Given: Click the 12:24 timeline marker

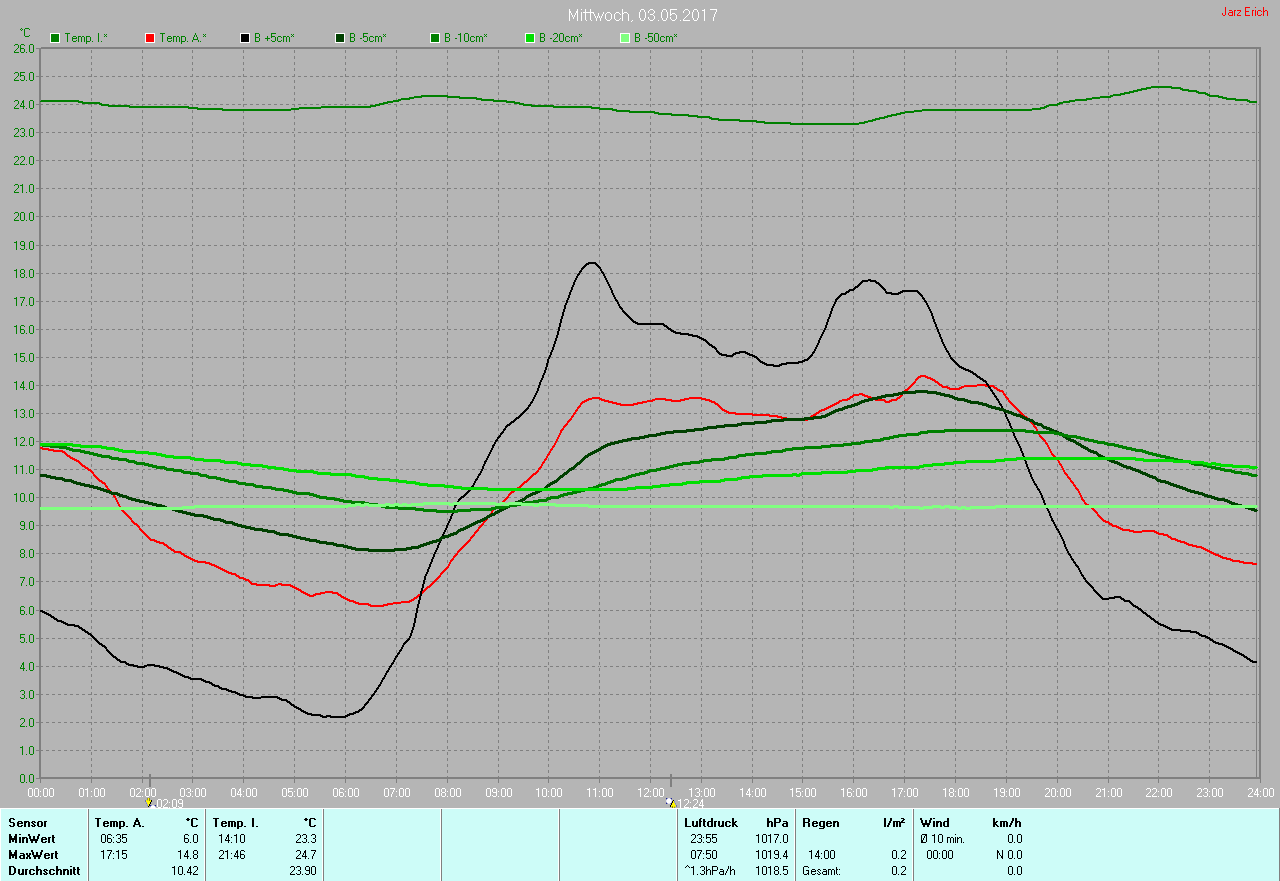Looking at the screenshot, I should pyautogui.click(x=686, y=802).
